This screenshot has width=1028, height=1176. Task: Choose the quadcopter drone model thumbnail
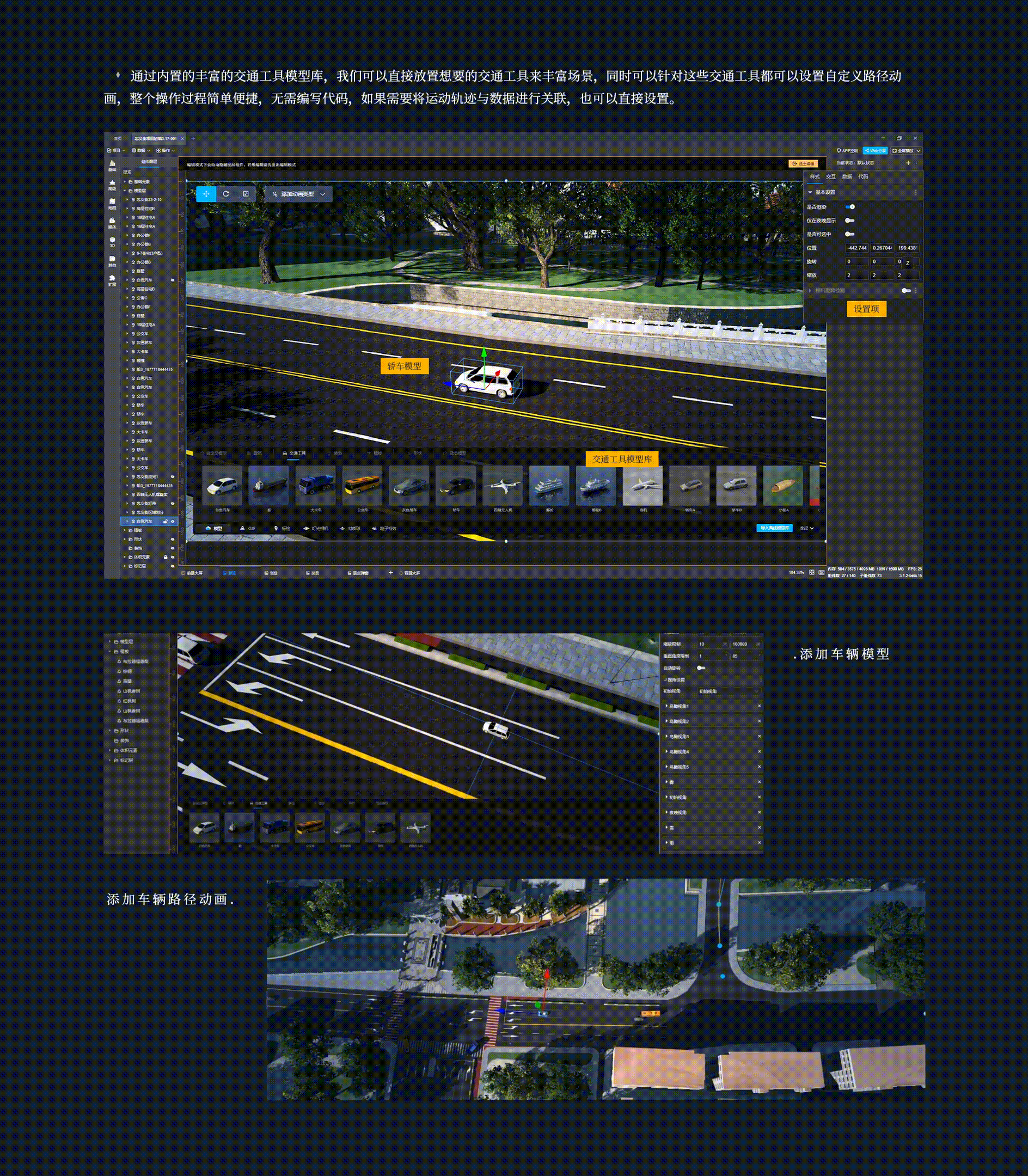tap(503, 485)
